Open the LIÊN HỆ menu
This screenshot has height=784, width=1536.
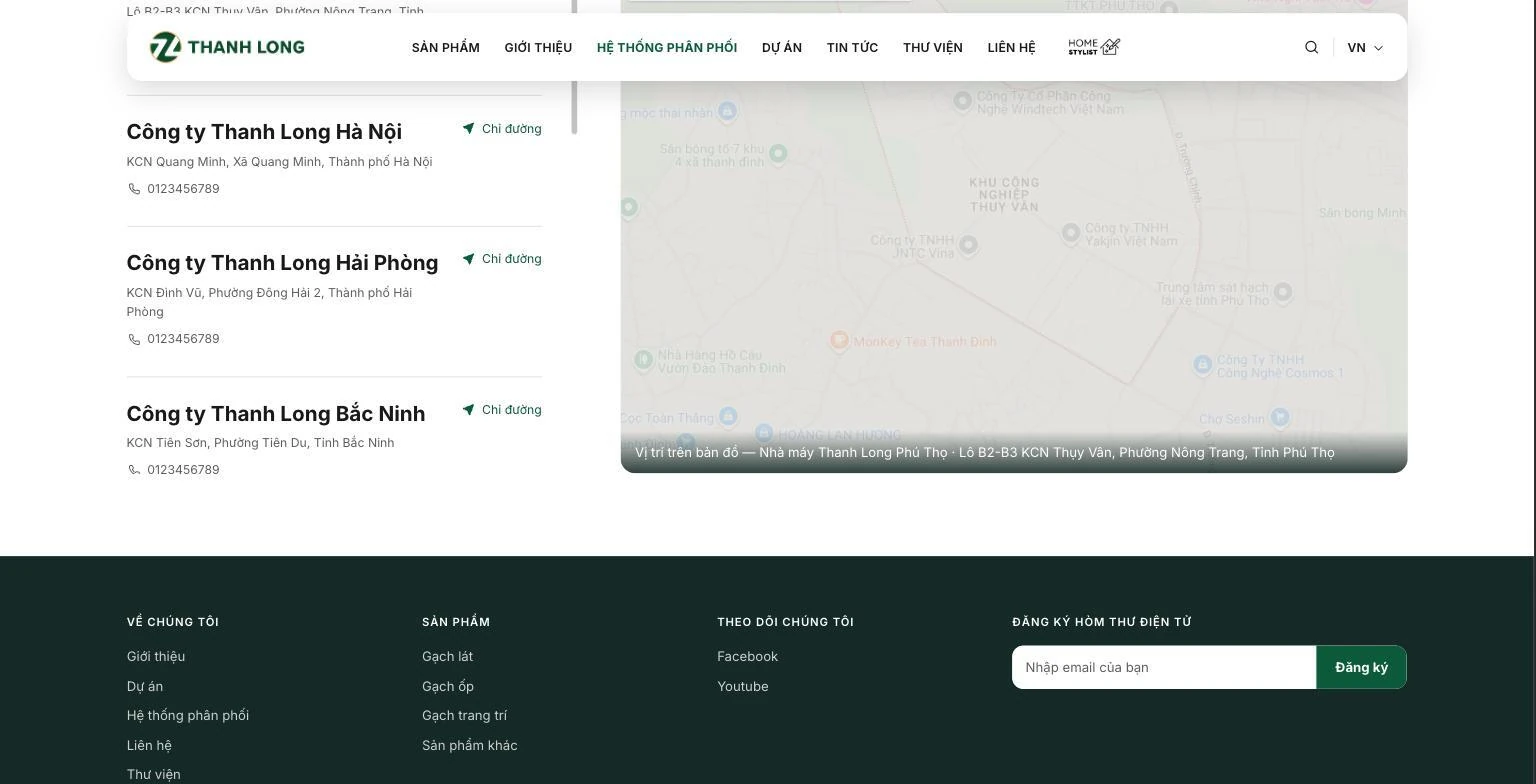(1011, 47)
